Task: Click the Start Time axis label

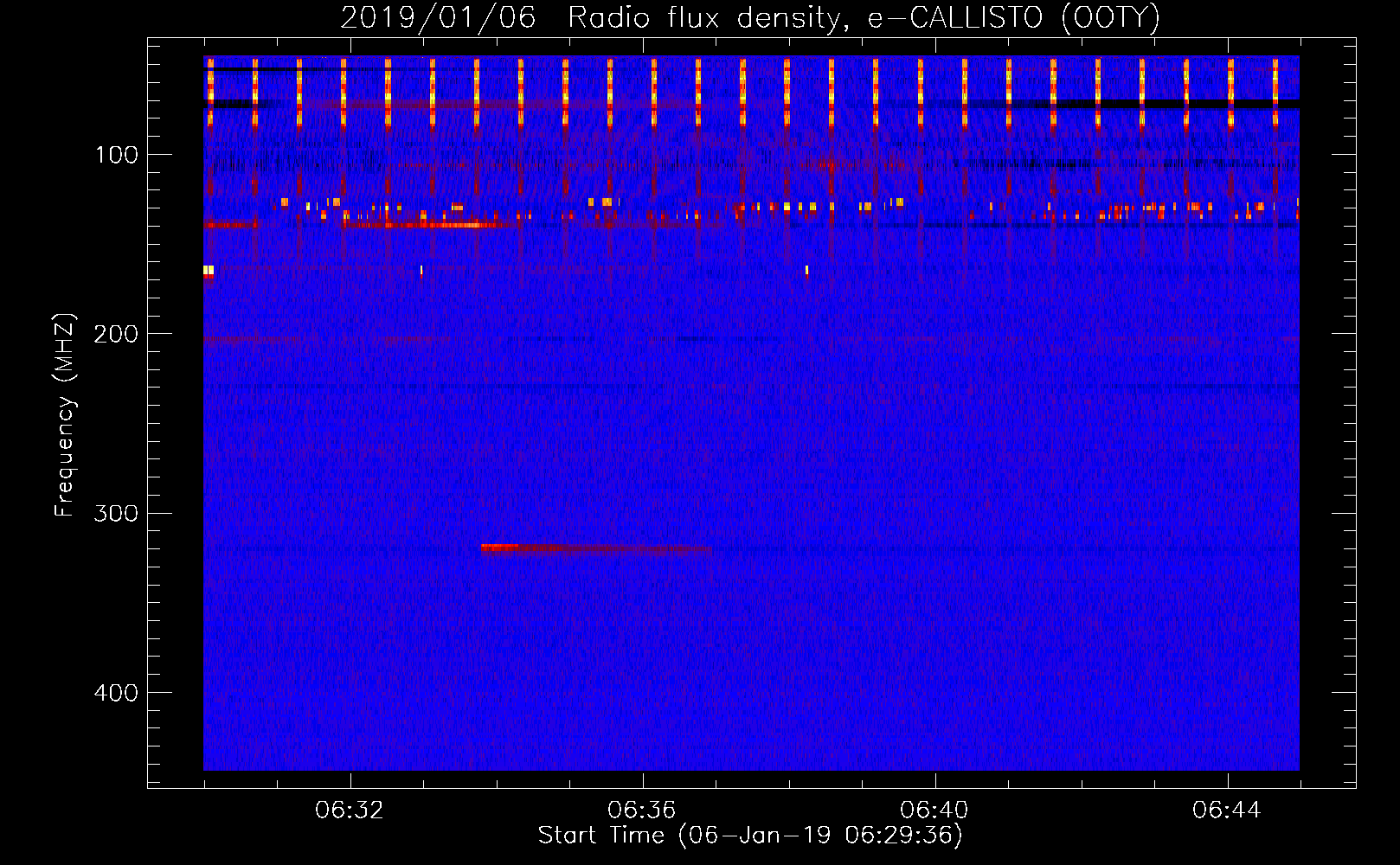Action: [750, 836]
